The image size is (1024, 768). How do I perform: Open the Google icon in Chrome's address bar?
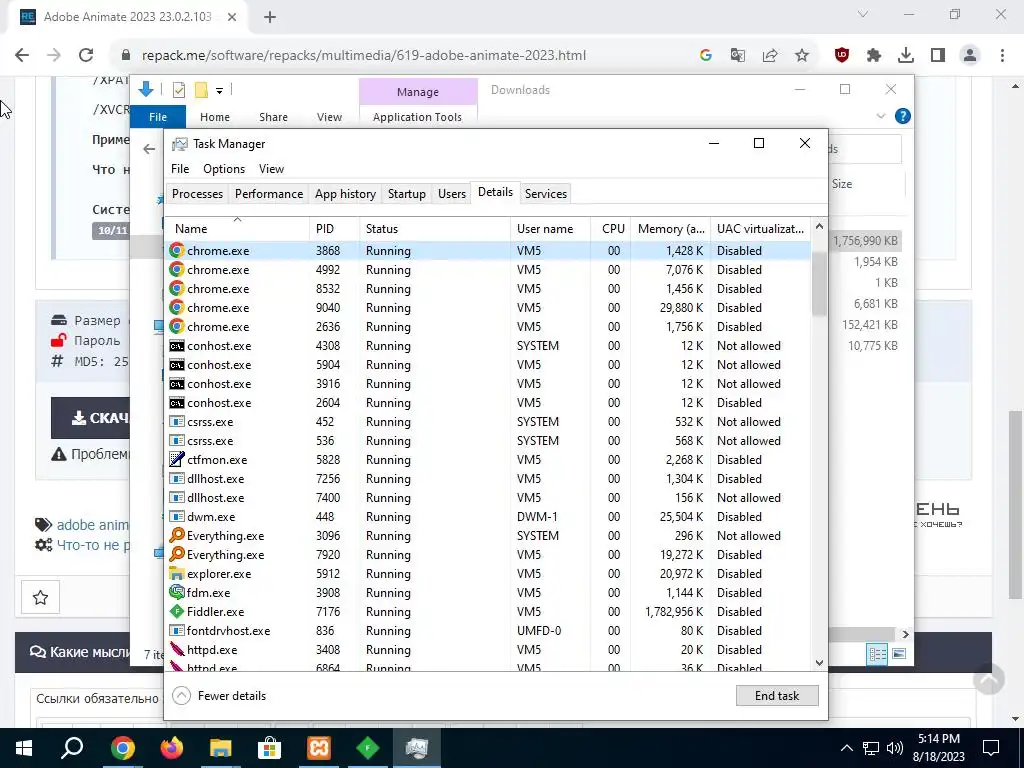(705, 56)
